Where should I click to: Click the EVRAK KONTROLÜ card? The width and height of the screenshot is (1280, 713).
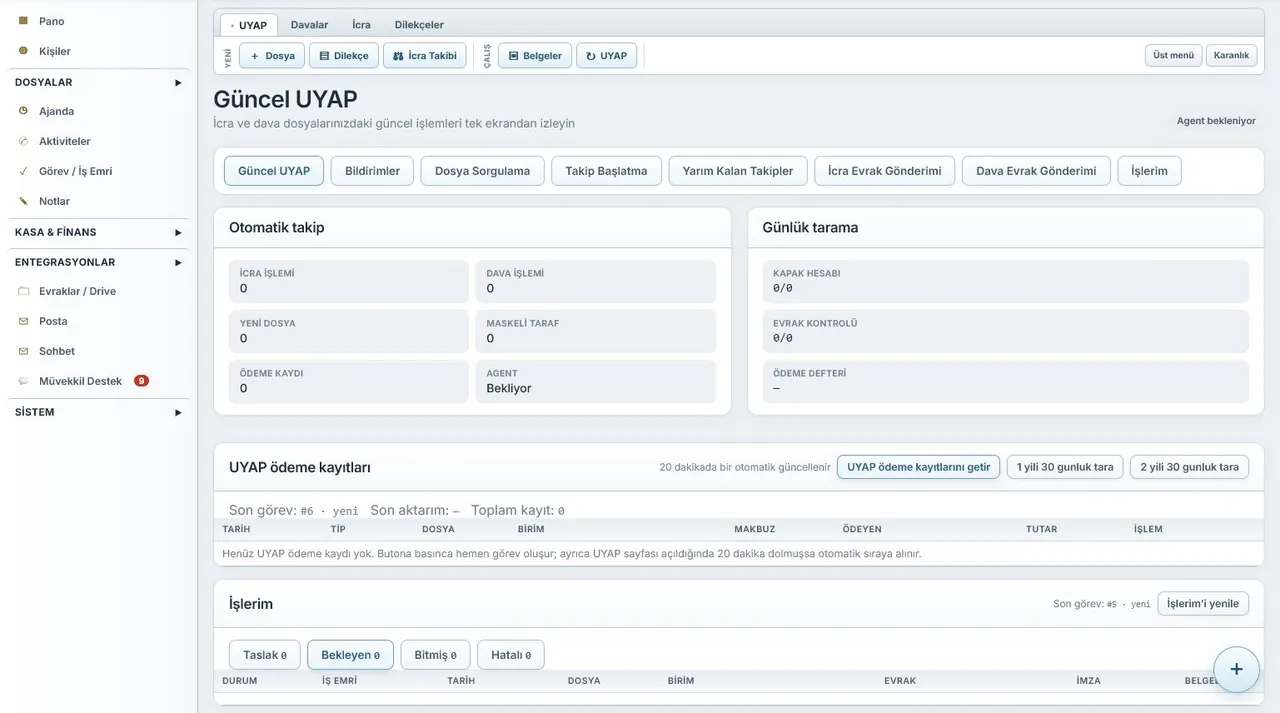coord(1006,331)
